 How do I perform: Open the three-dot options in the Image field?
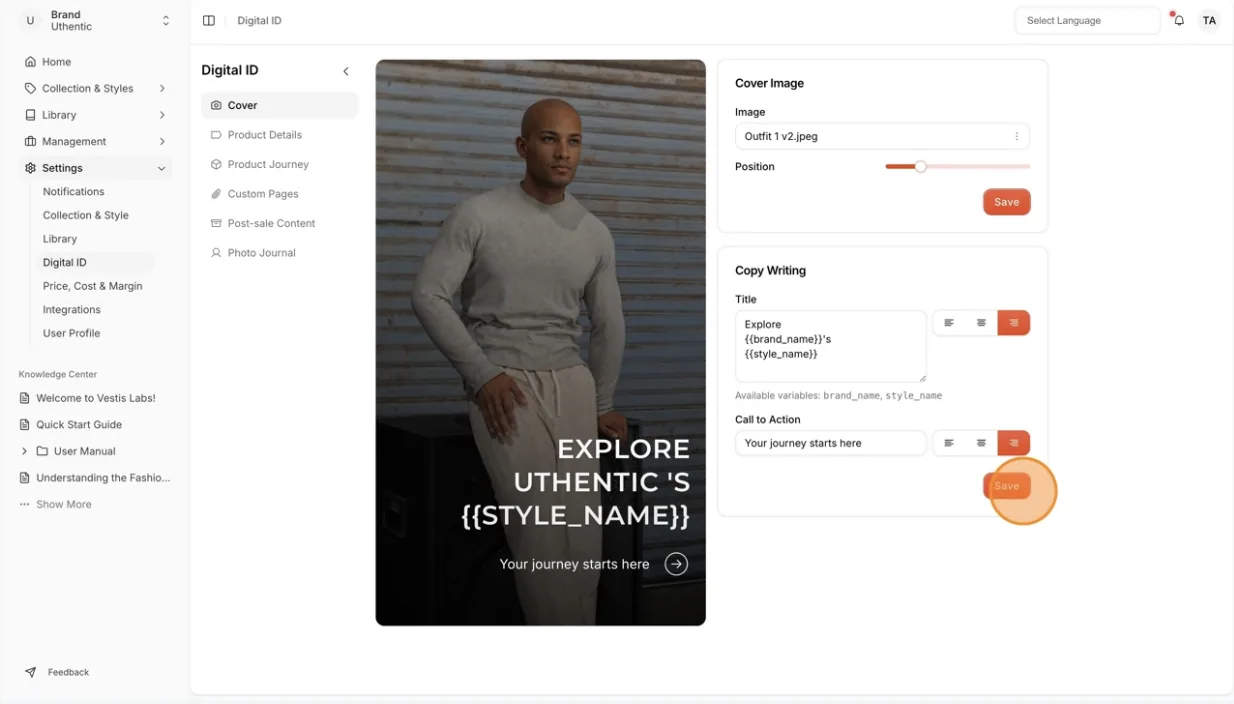coord(1016,136)
